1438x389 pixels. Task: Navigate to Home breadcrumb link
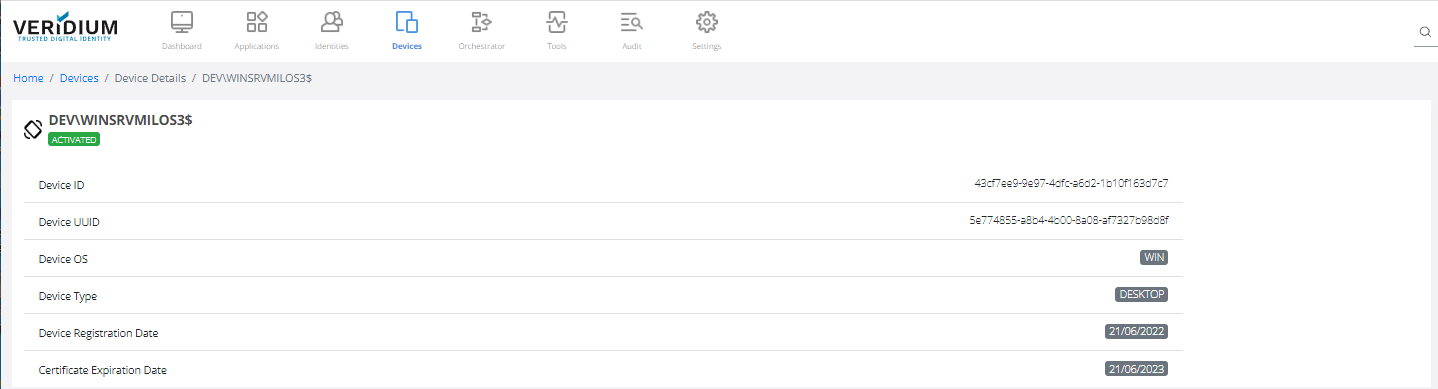pyautogui.click(x=28, y=78)
